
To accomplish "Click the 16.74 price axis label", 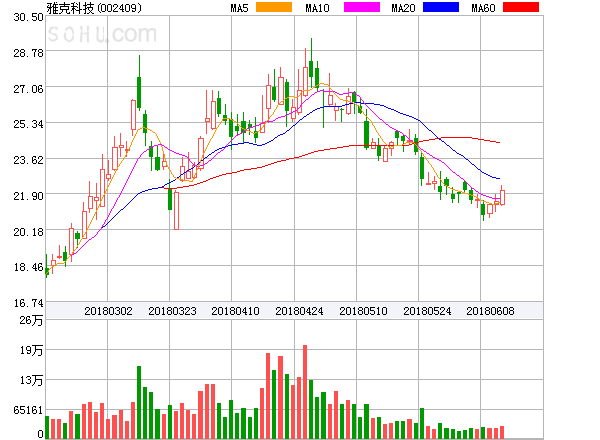I will coord(28,303).
